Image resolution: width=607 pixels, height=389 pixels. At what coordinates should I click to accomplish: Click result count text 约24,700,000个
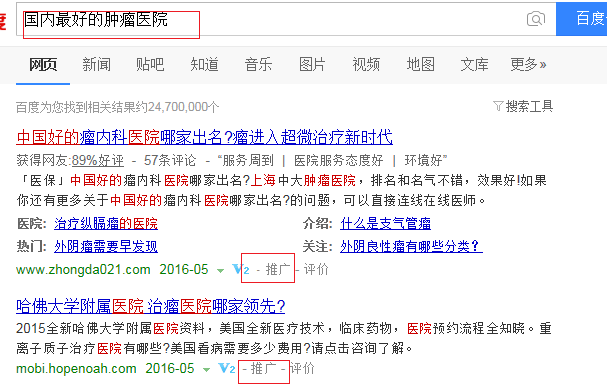178,107
